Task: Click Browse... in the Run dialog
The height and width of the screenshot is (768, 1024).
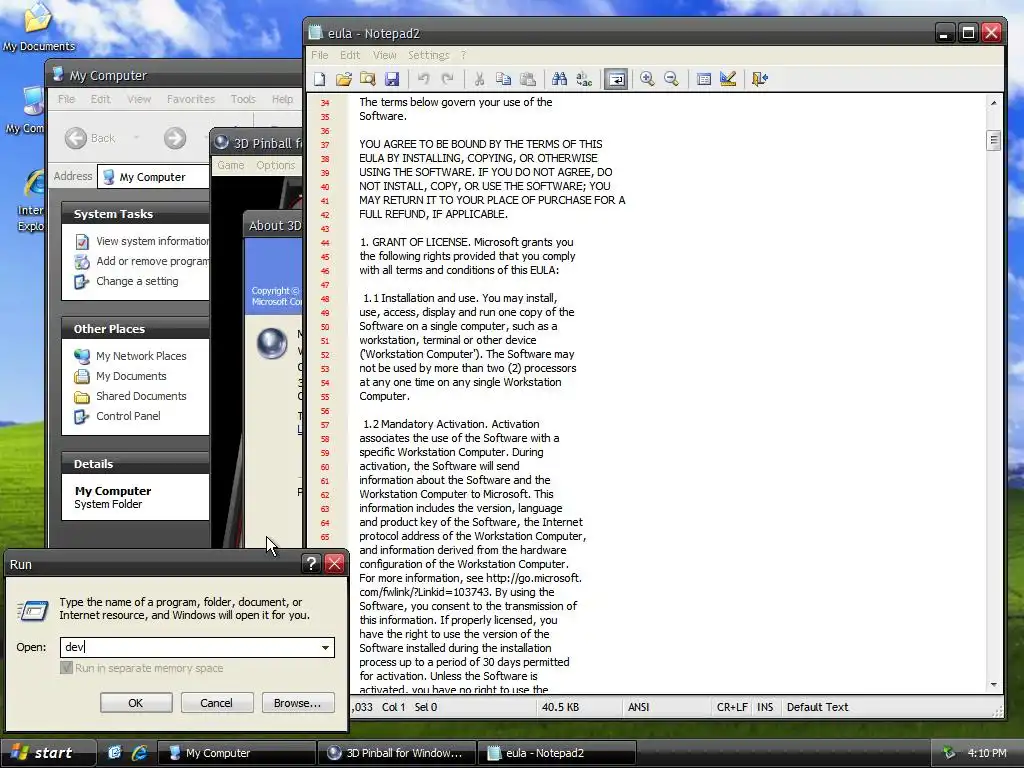Action: (x=297, y=703)
